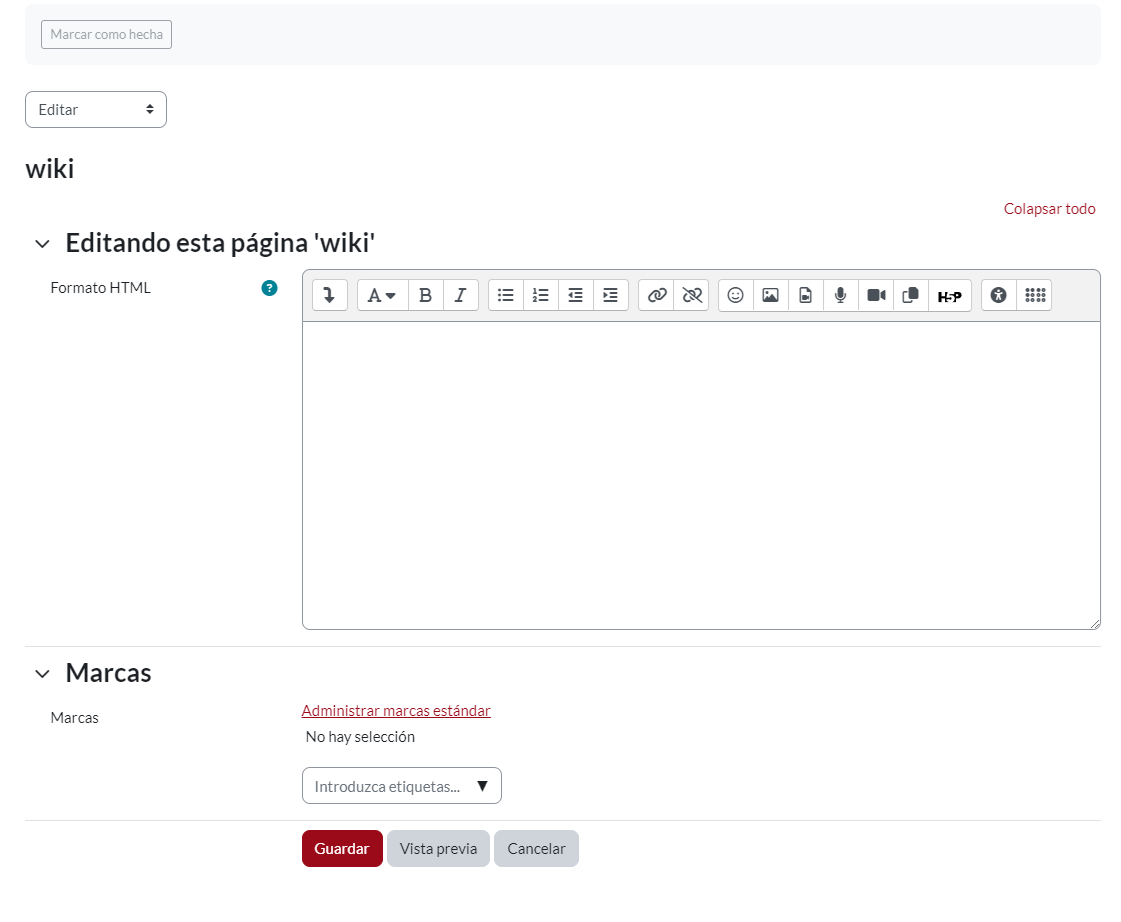
Task: Record video with the camera icon
Action: [x=876, y=295]
